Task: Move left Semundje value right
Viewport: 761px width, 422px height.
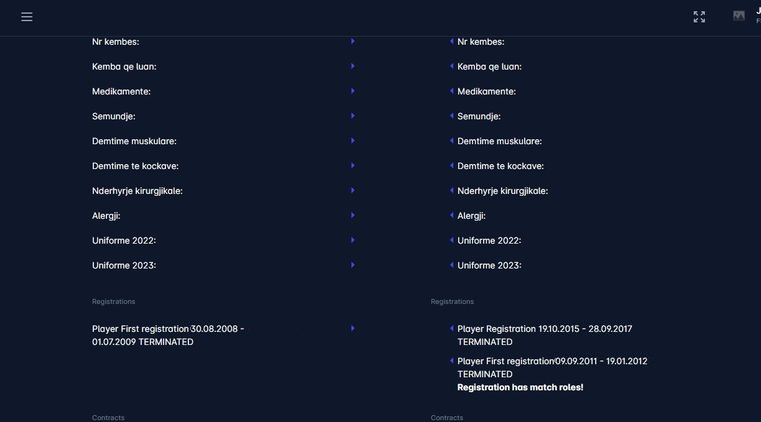Action: (x=353, y=115)
